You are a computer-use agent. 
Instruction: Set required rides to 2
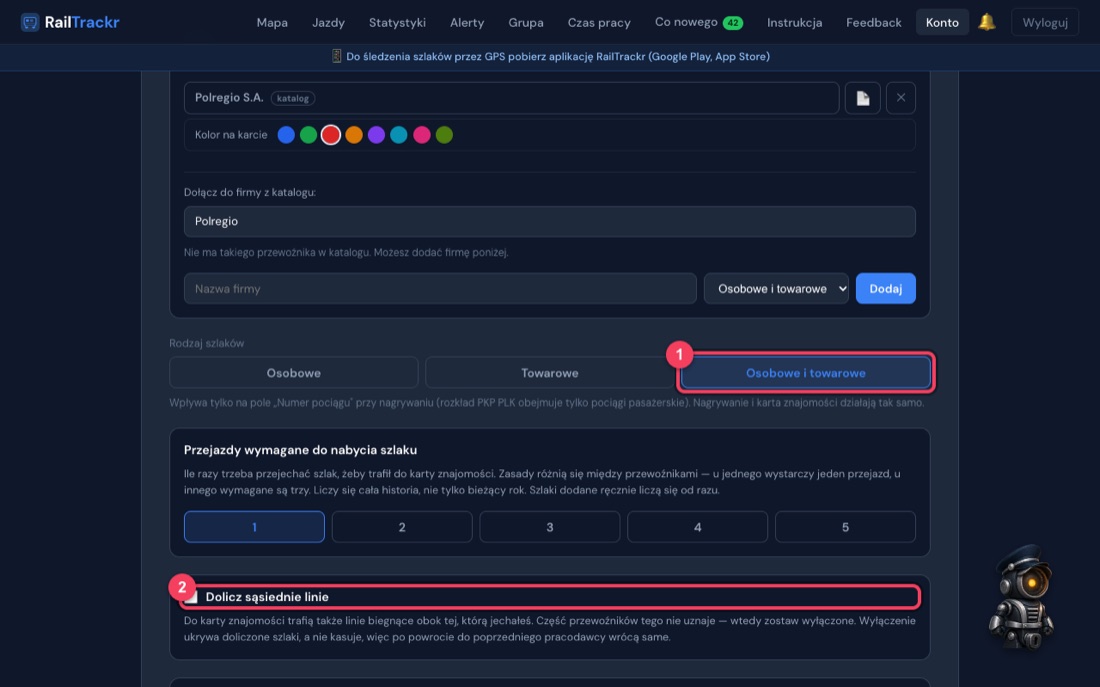(x=402, y=527)
